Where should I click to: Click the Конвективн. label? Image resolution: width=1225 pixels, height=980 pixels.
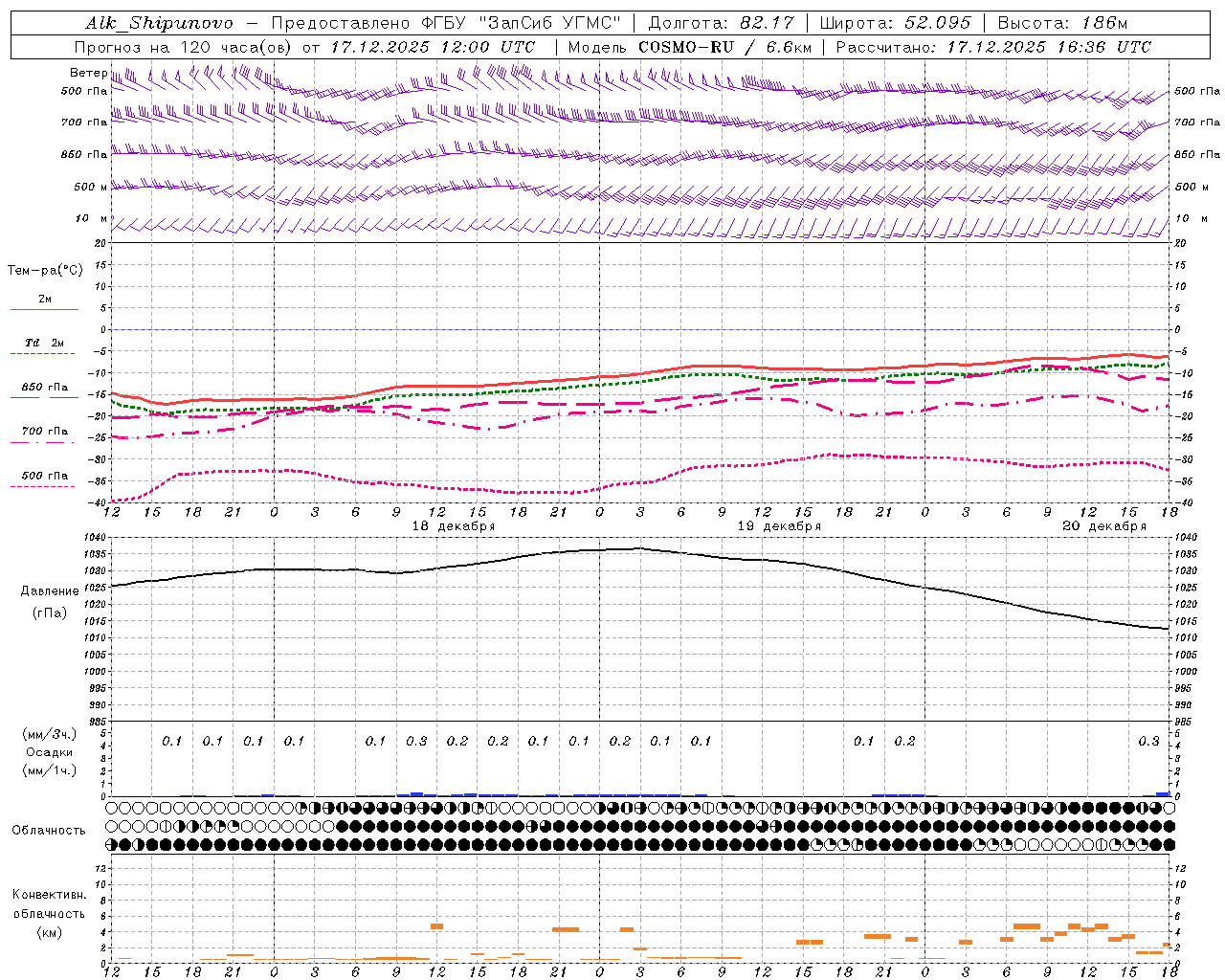(49, 894)
